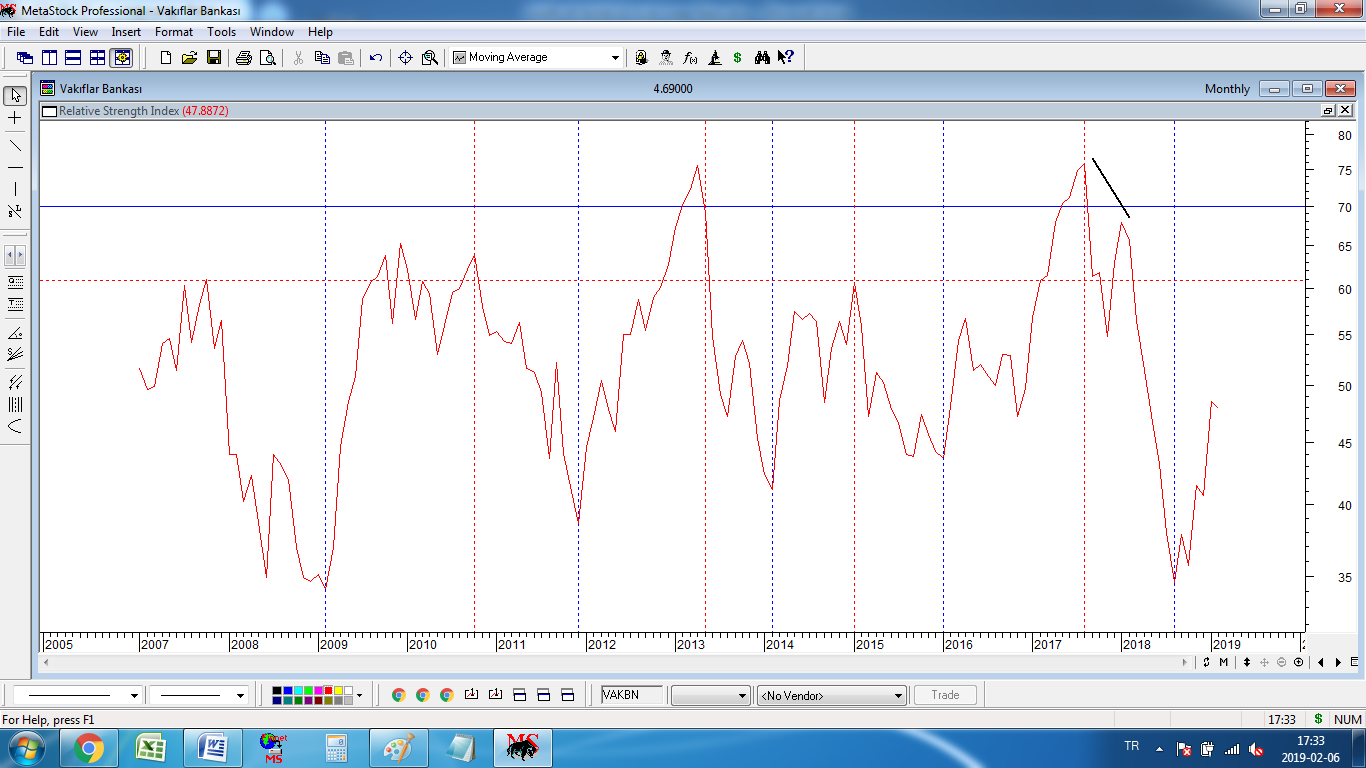Click the Trade button

tap(945, 695)
